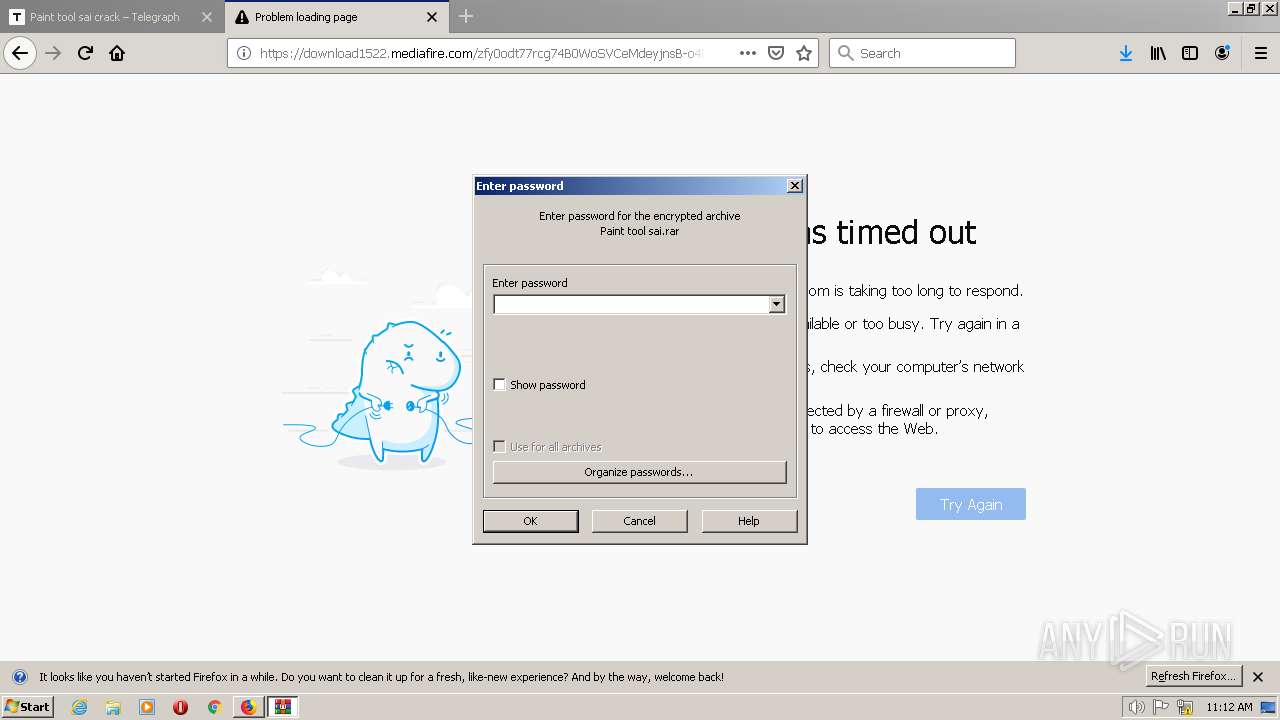The height and width of the screenshot is (720, 1280).
Task: Click the Refresh Firefox button
Action: 1194,676
